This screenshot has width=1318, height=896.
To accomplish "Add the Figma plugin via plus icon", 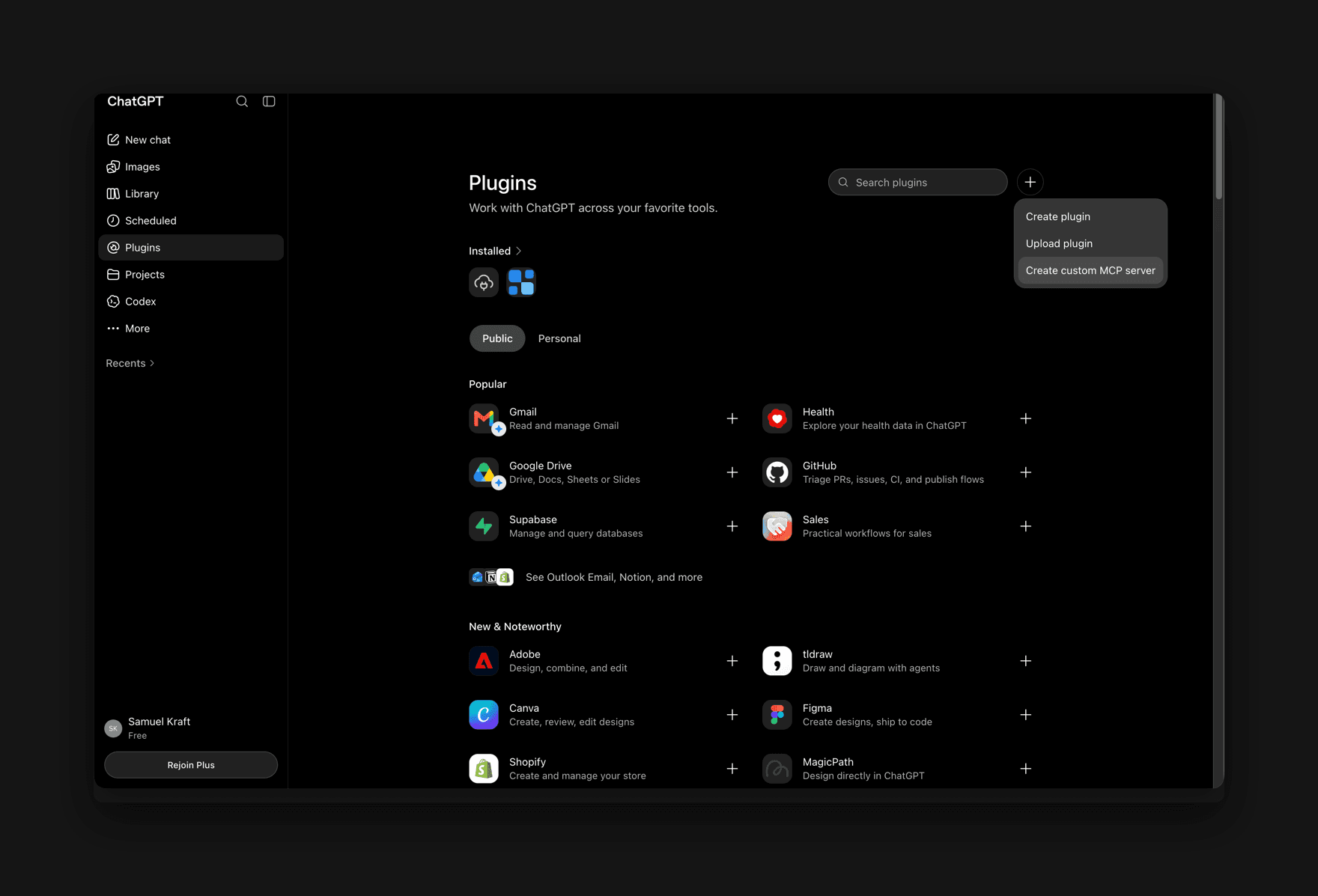I will [x=1026, y=715].
